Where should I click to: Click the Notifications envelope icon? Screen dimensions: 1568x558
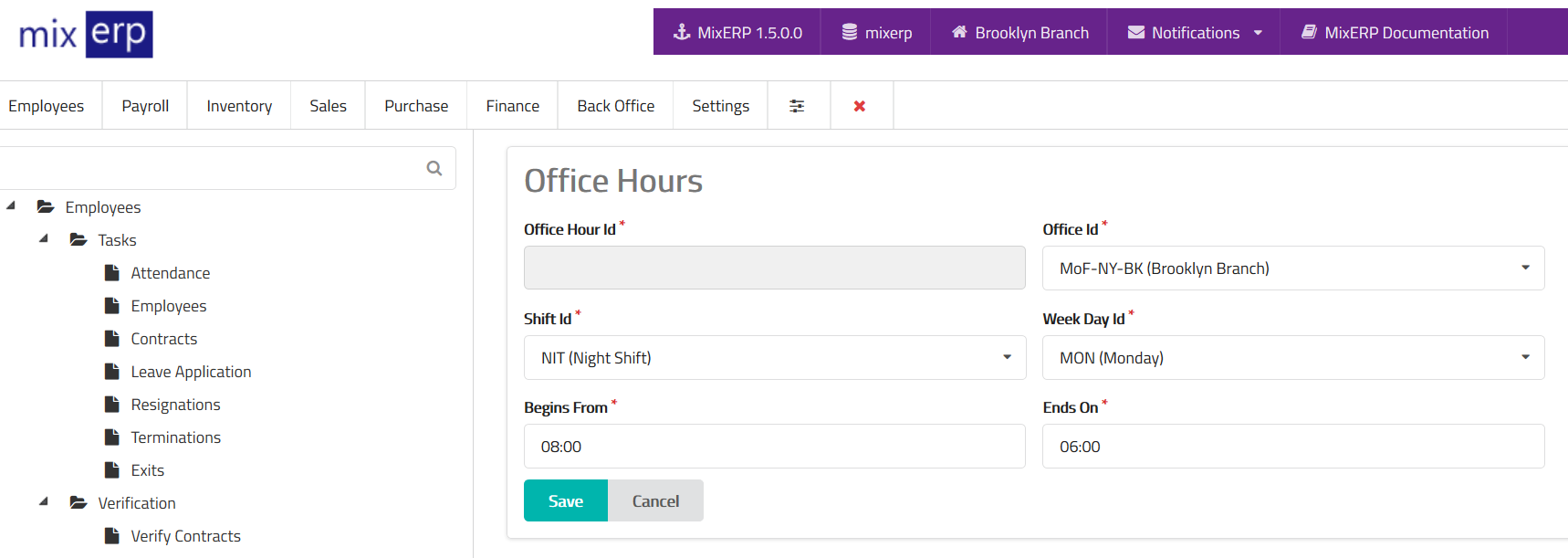pos(1136,32)
